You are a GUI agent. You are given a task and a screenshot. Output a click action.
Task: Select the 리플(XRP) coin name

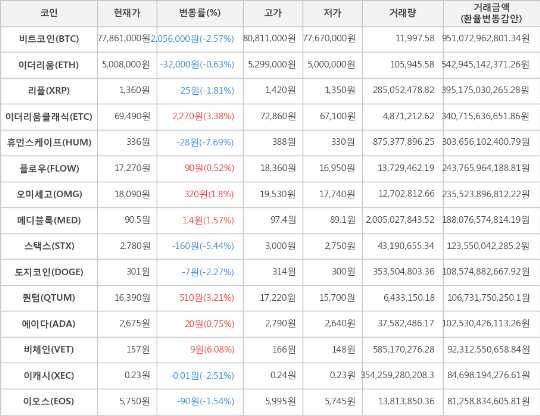pos(49,91)
